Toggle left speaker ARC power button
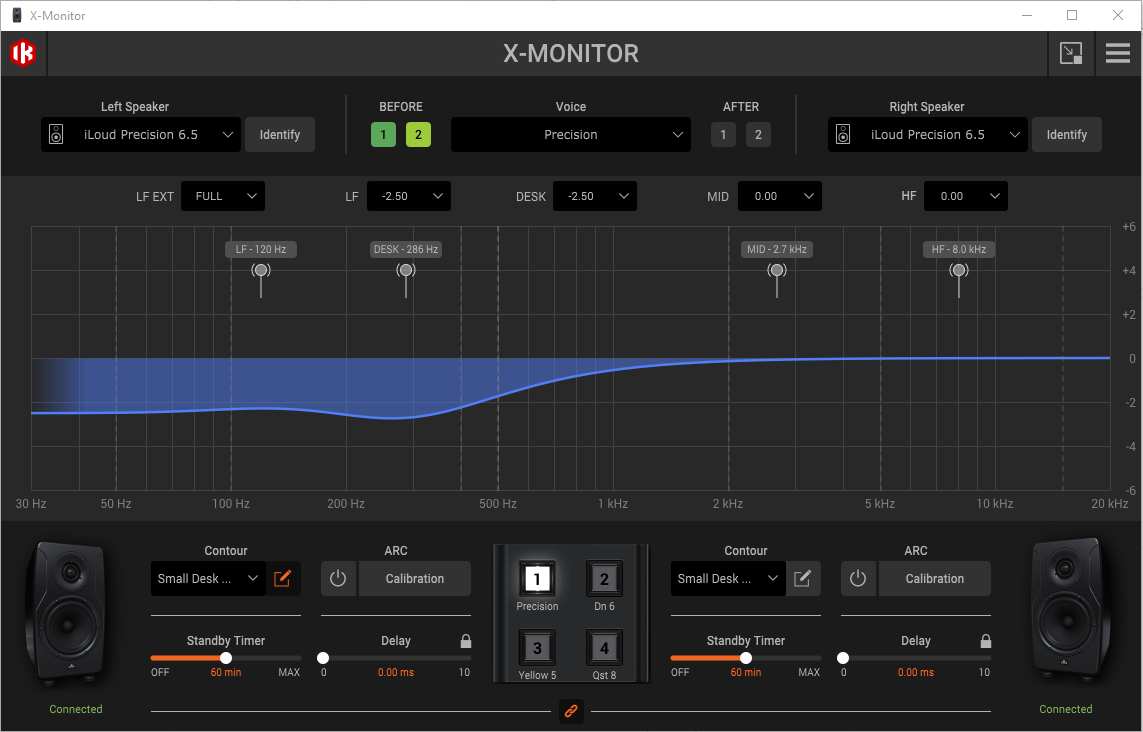This screenshot has height=732, width=1143. (338, 579)
